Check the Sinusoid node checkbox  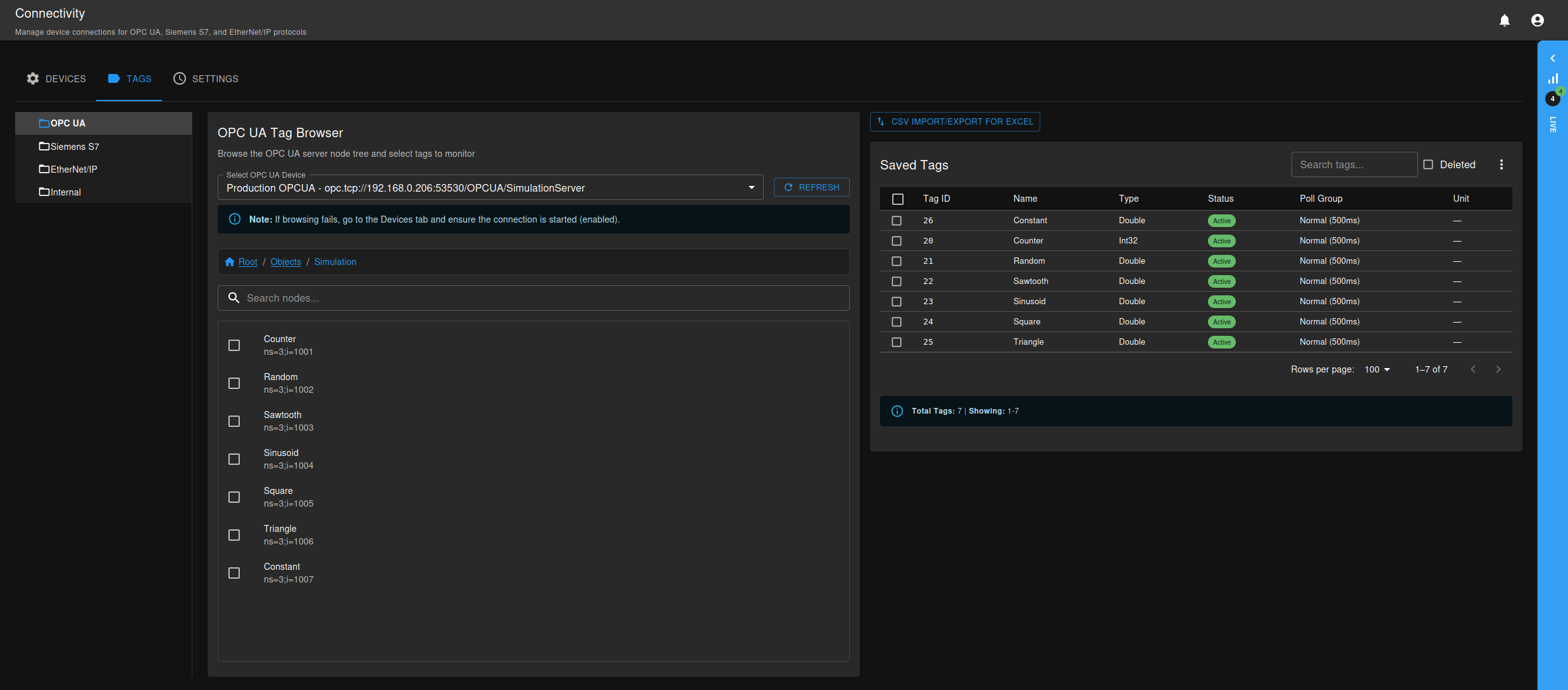coord(234,459)
